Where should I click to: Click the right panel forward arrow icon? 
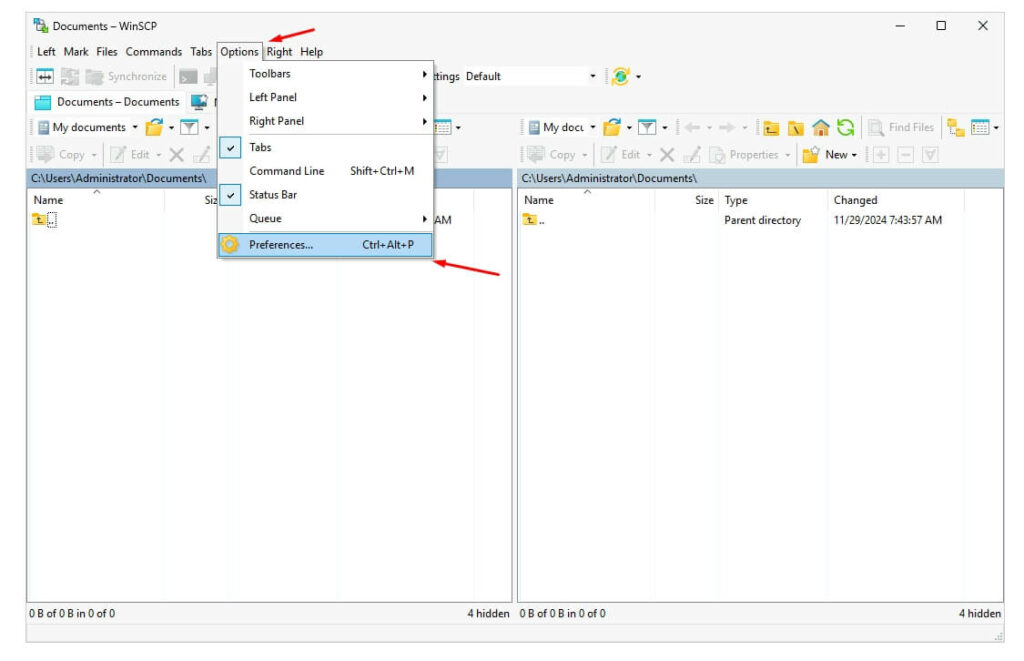726,127
